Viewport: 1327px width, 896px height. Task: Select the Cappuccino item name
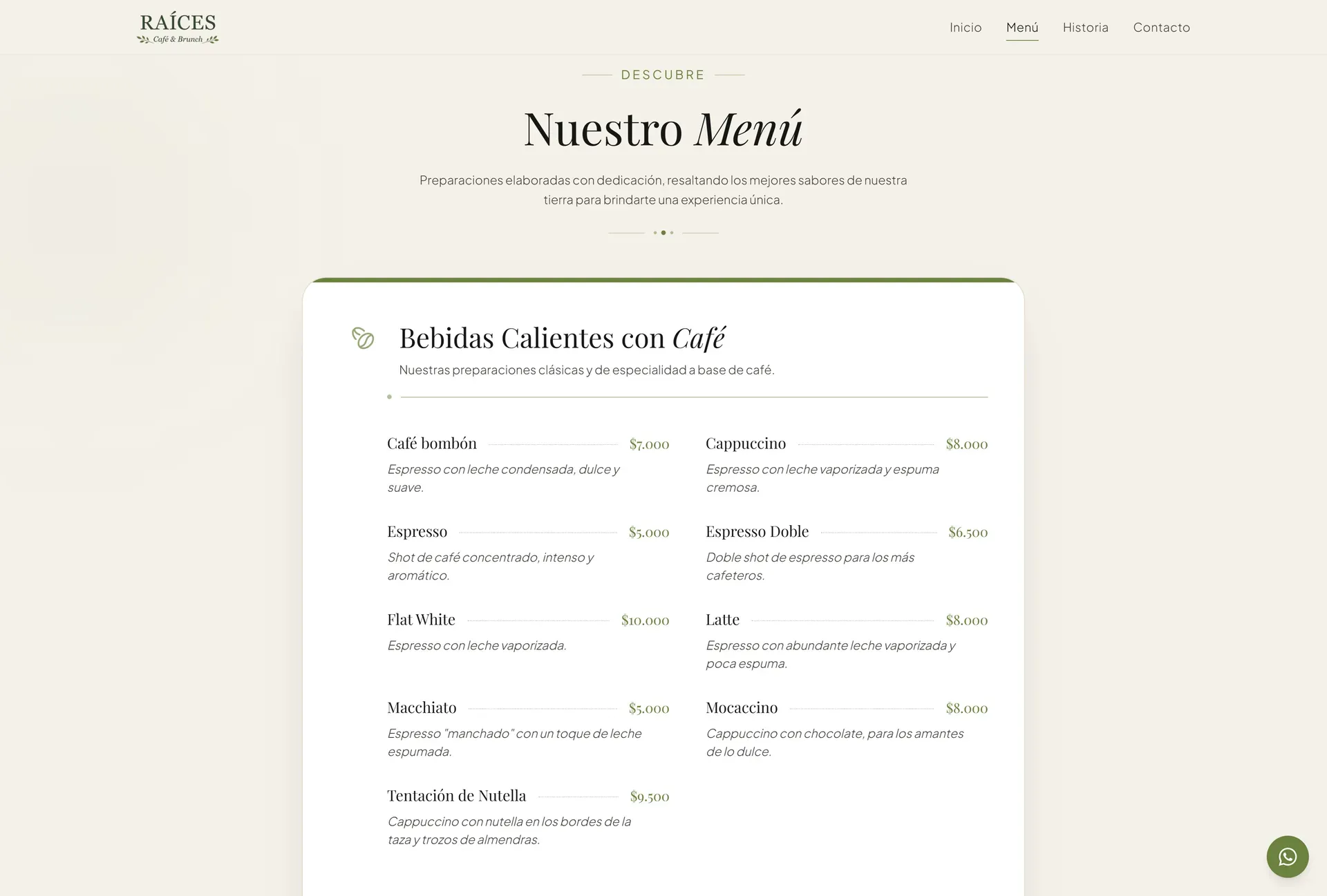click(746, 444)
